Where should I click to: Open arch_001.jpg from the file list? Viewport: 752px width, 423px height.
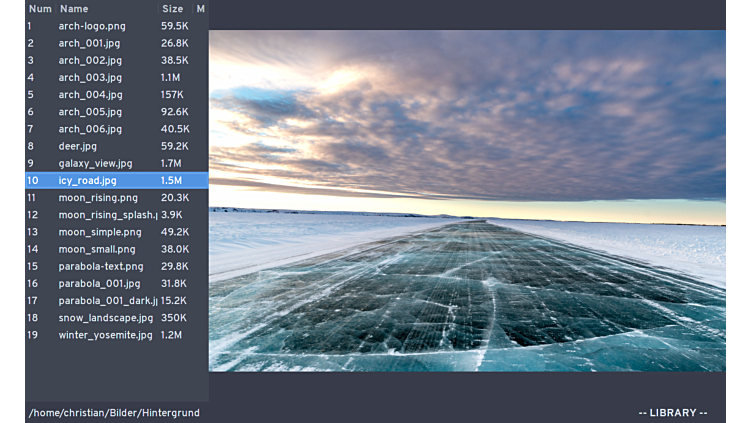click(89, 43)
